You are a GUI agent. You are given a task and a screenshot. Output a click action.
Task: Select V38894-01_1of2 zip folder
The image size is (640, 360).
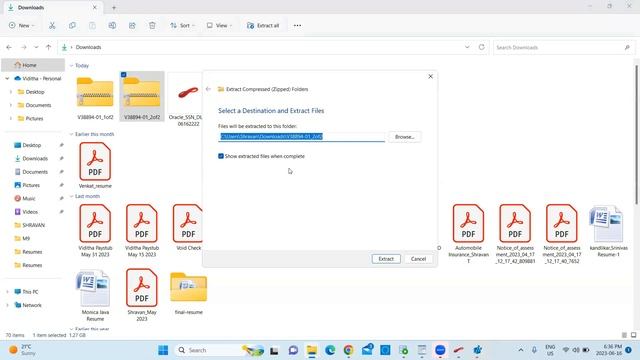pyautogui.click(x=95, y=97)
